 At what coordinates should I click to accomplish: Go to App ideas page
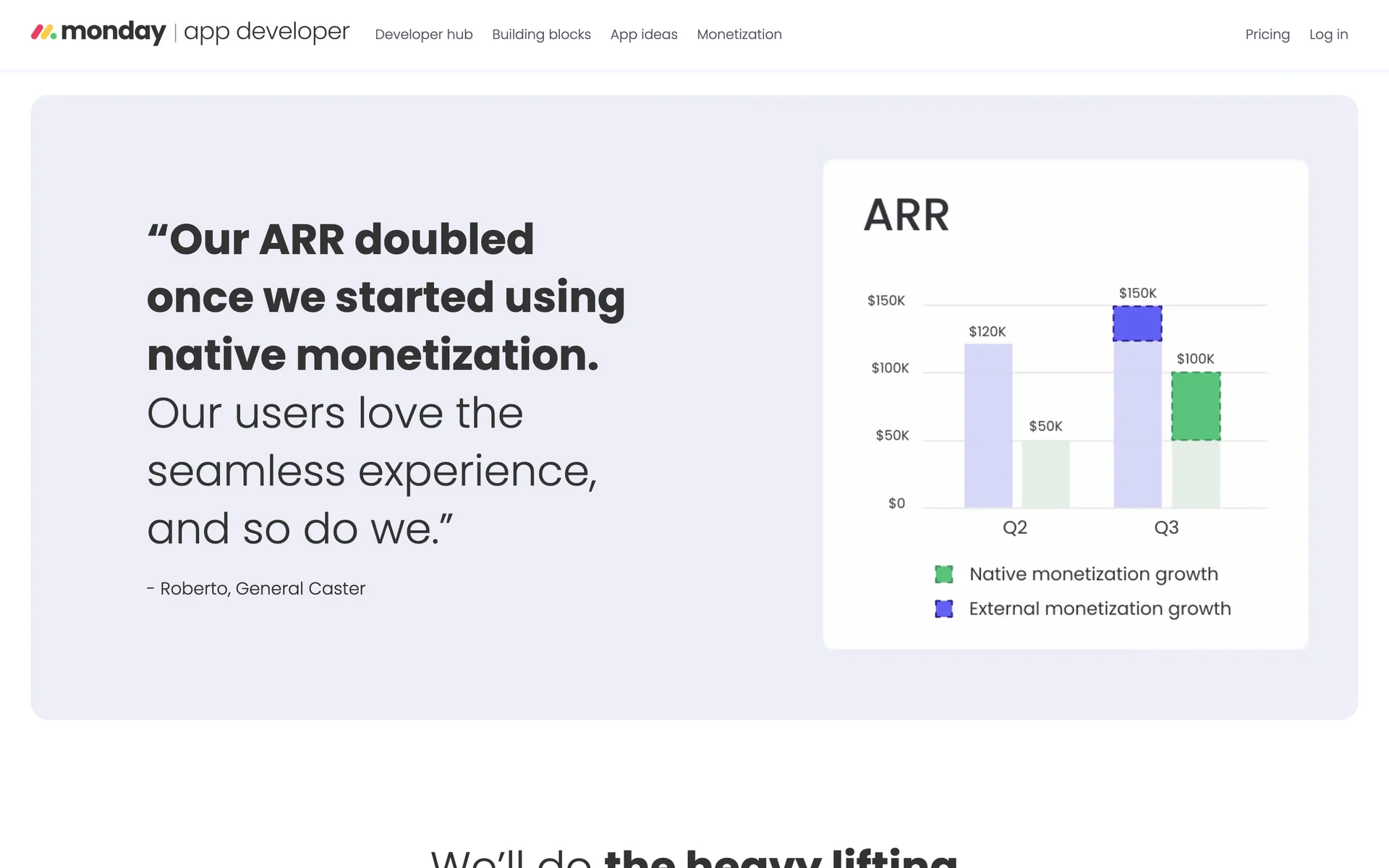pos(643,34)
